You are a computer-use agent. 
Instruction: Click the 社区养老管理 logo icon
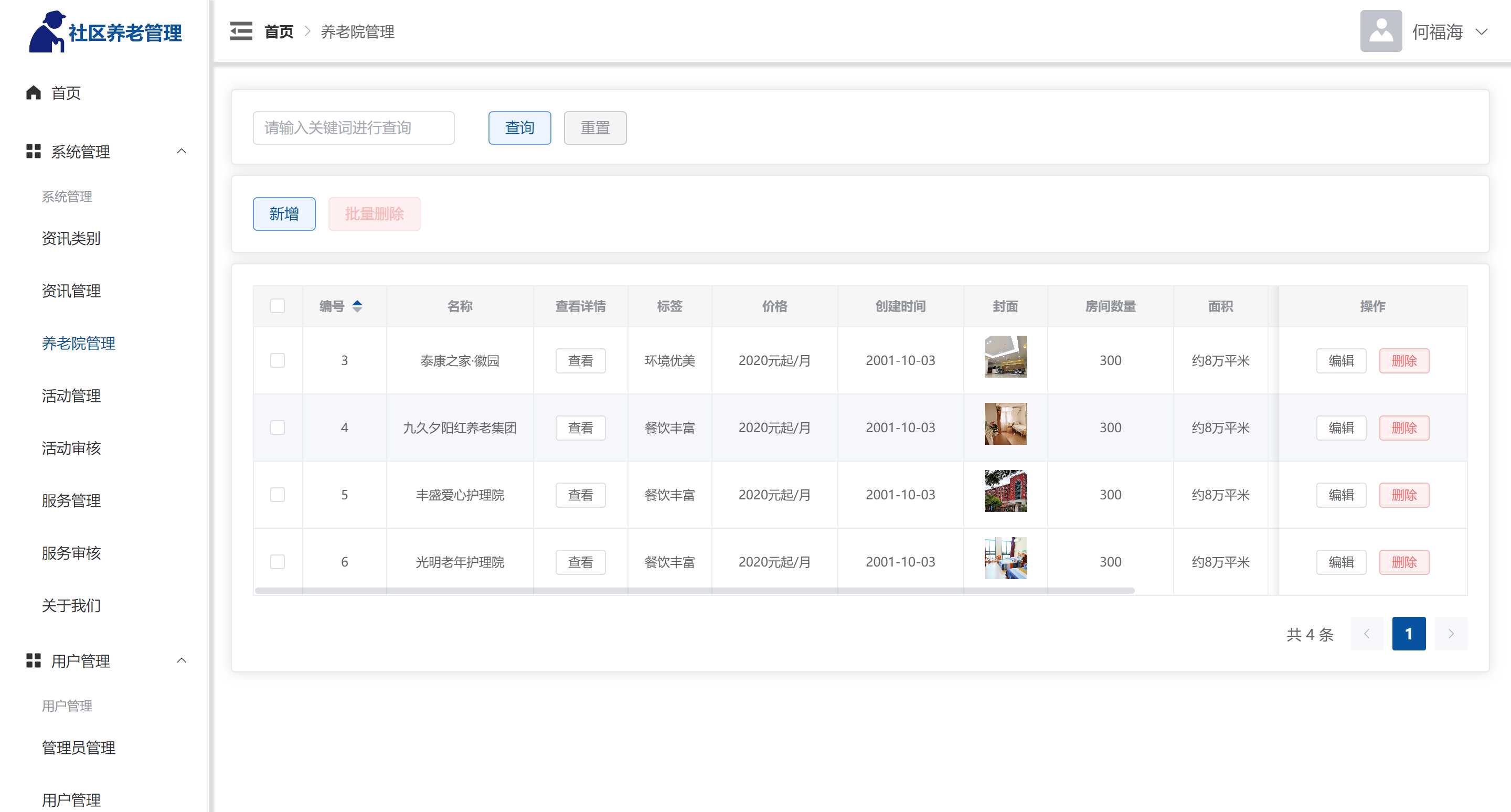[47, 31]
